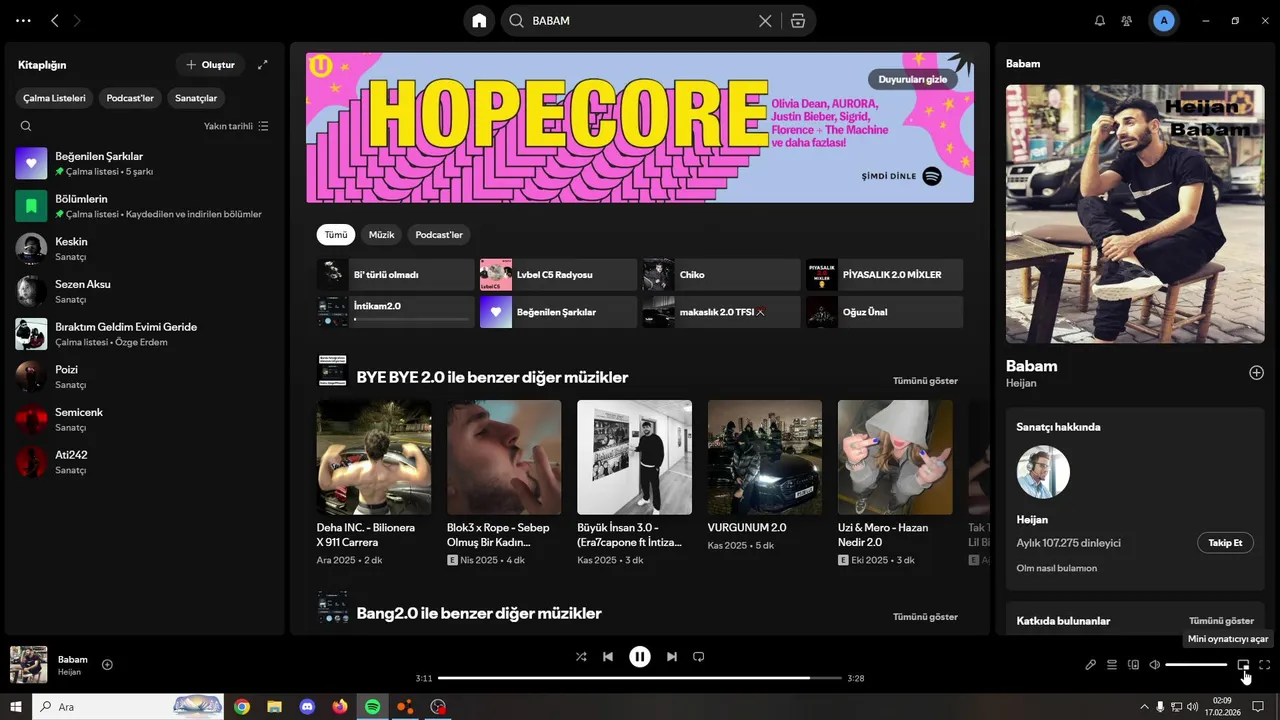Open PİYASALIK 2.0 MİXLER tile

[x=884, y=275]
